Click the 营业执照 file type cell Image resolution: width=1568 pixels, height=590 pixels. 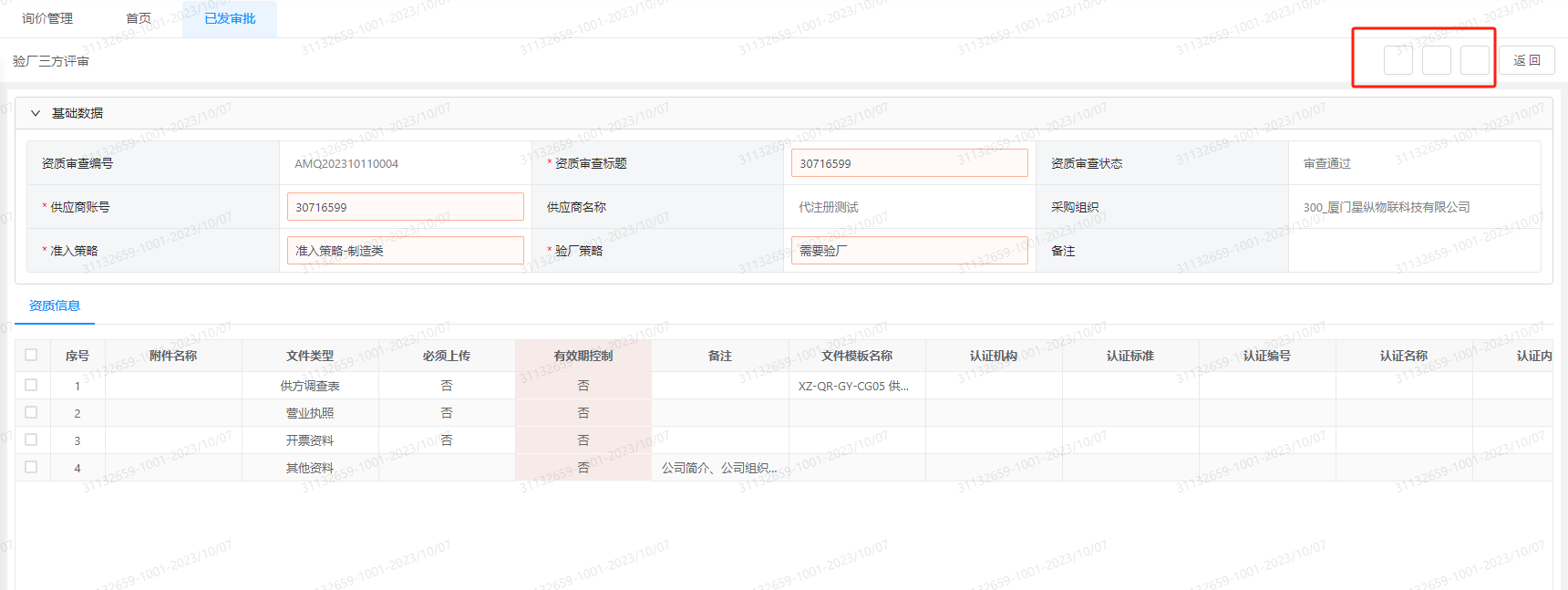coord(310,413)
